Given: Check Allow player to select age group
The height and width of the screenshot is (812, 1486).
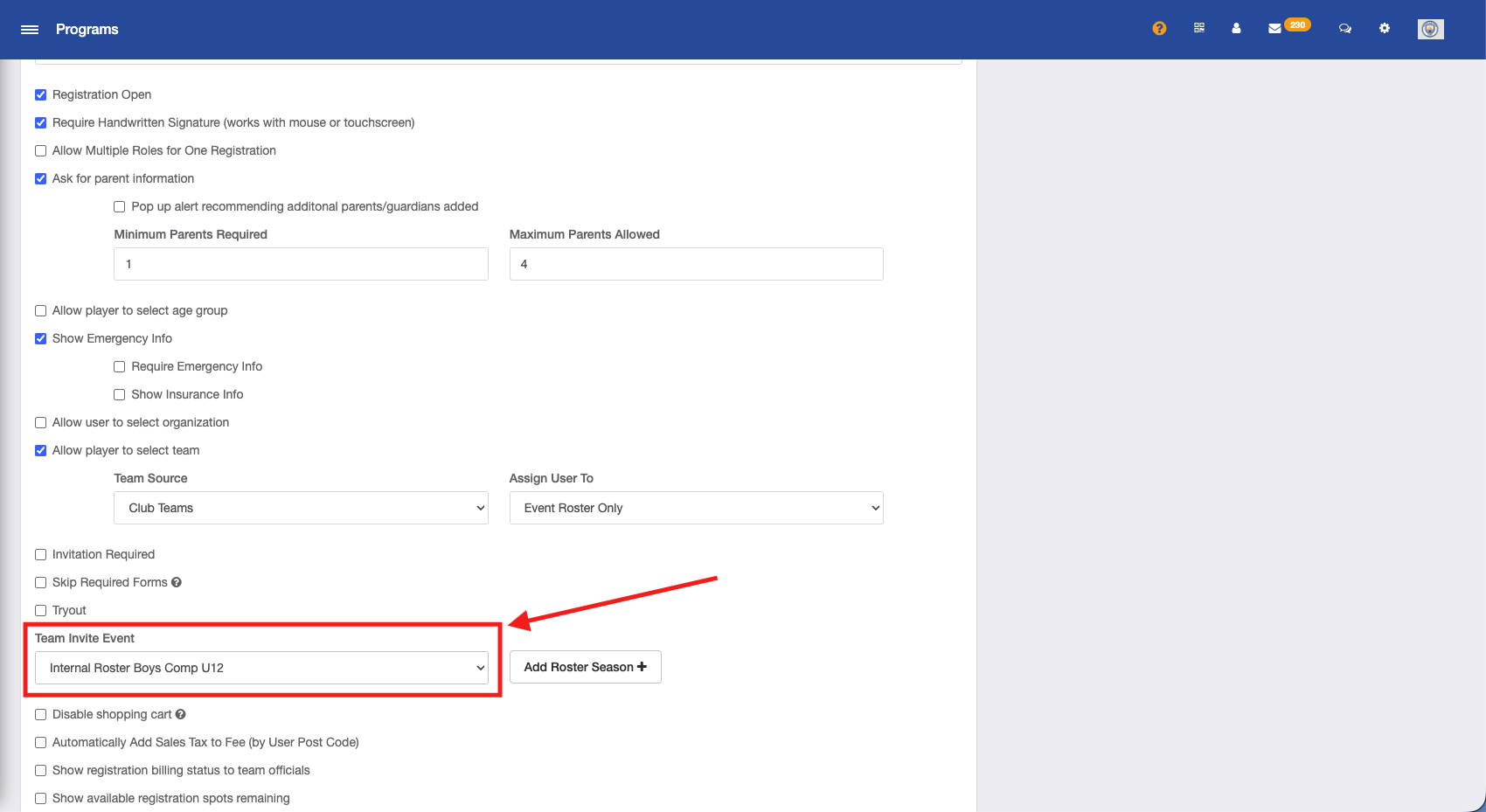Looking at the screenshot, I should coord(40,310).
